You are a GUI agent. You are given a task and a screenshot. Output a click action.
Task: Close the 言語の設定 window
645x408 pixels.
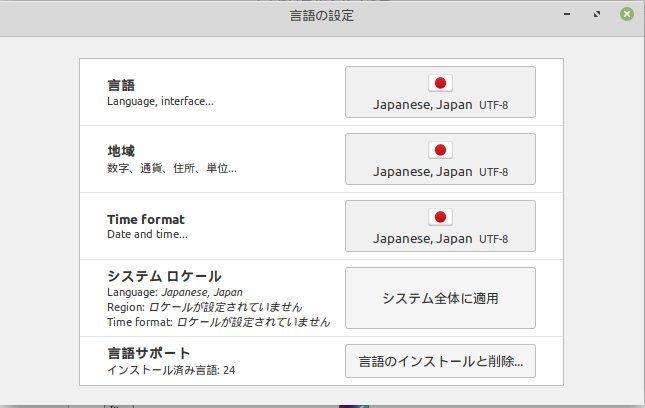pos(627,14)
